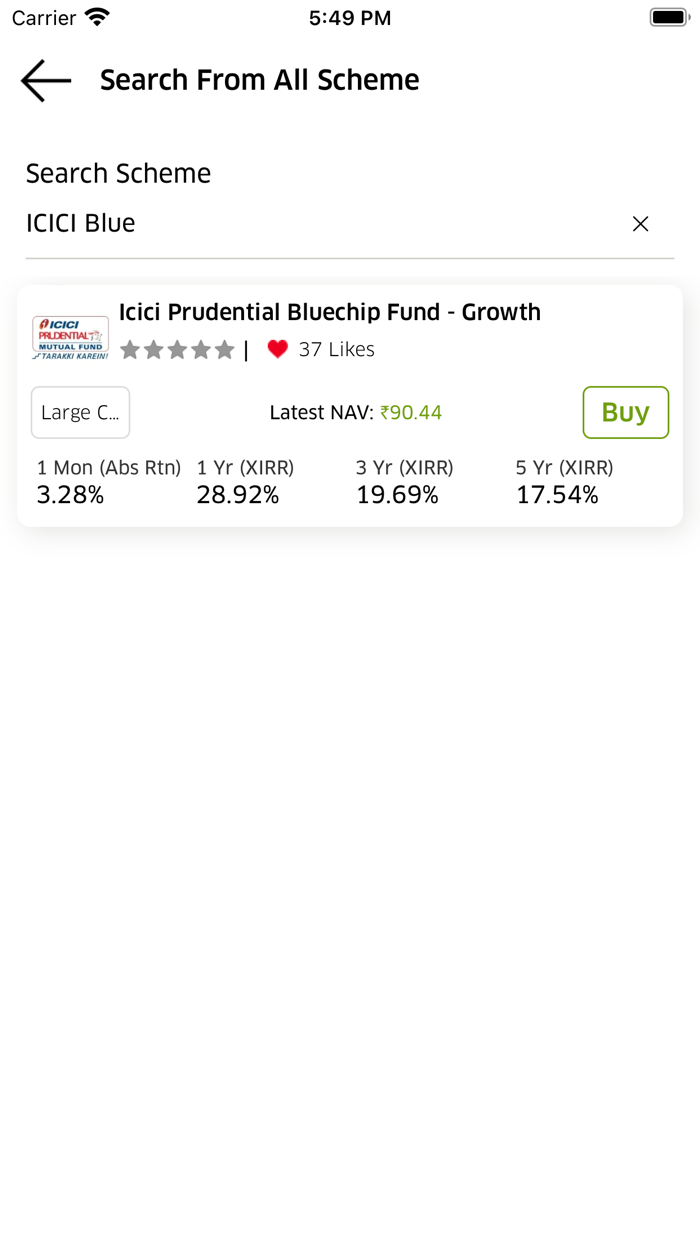Image resolution: width=700 pixels, height=1244 pixels.
Task: Tap the 5:49 PM time in status bar
Action: 350,17
